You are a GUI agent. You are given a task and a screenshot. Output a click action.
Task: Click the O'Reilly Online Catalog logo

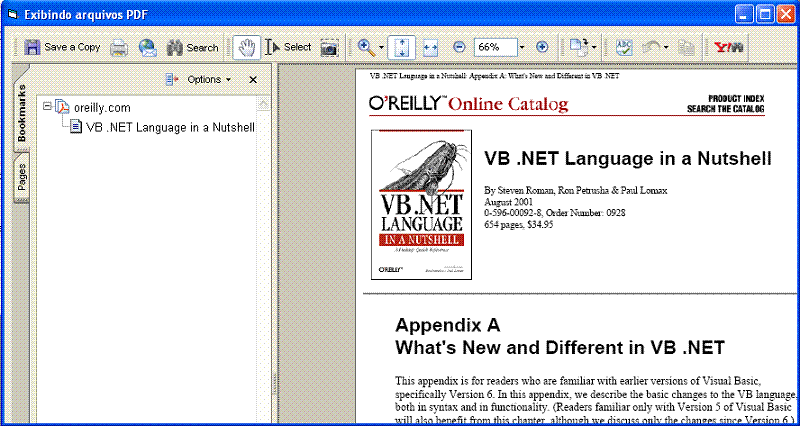coord(468,104)
